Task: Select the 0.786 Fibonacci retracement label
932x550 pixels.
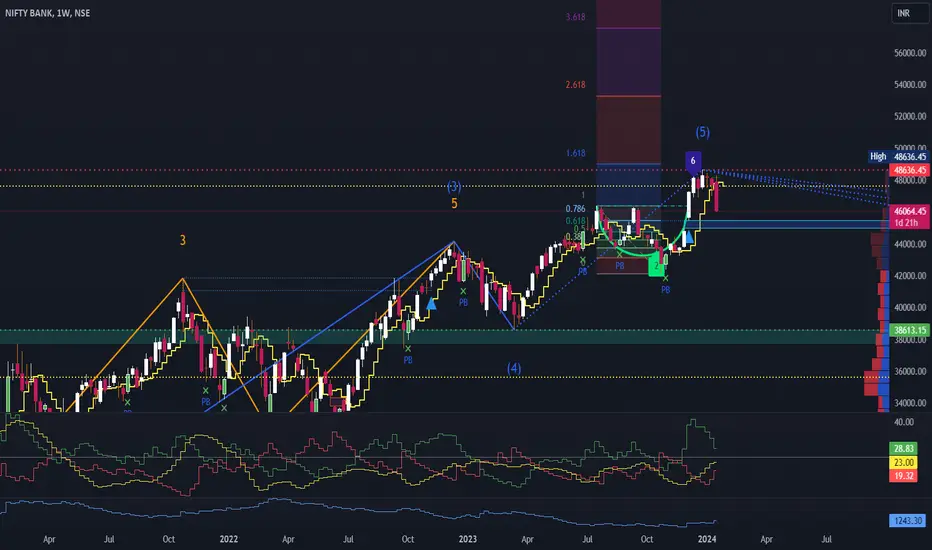Action: coord(575,209)
